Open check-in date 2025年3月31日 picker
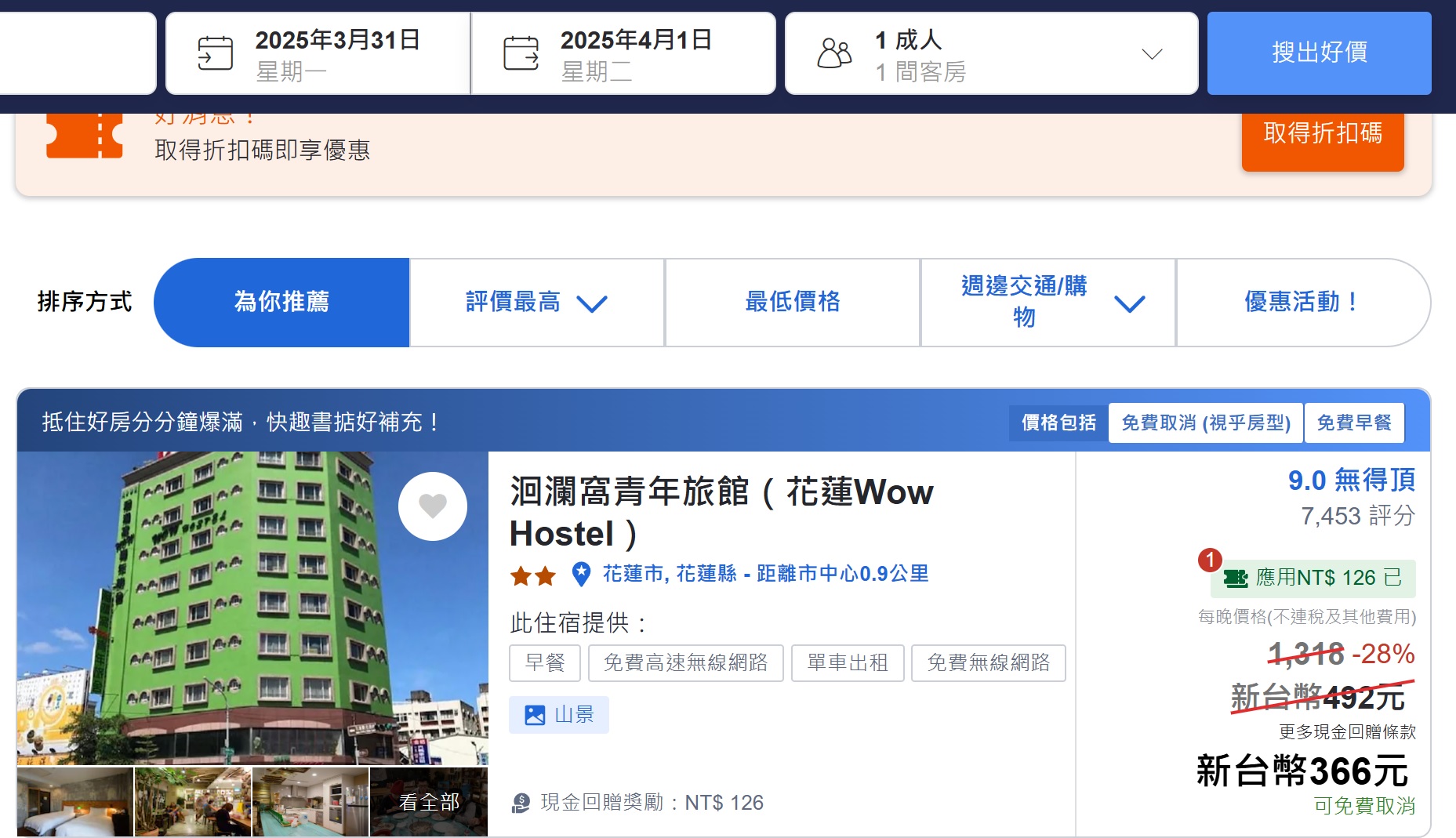Viewport: 1456px width, 838px height. tap(318, 53)
